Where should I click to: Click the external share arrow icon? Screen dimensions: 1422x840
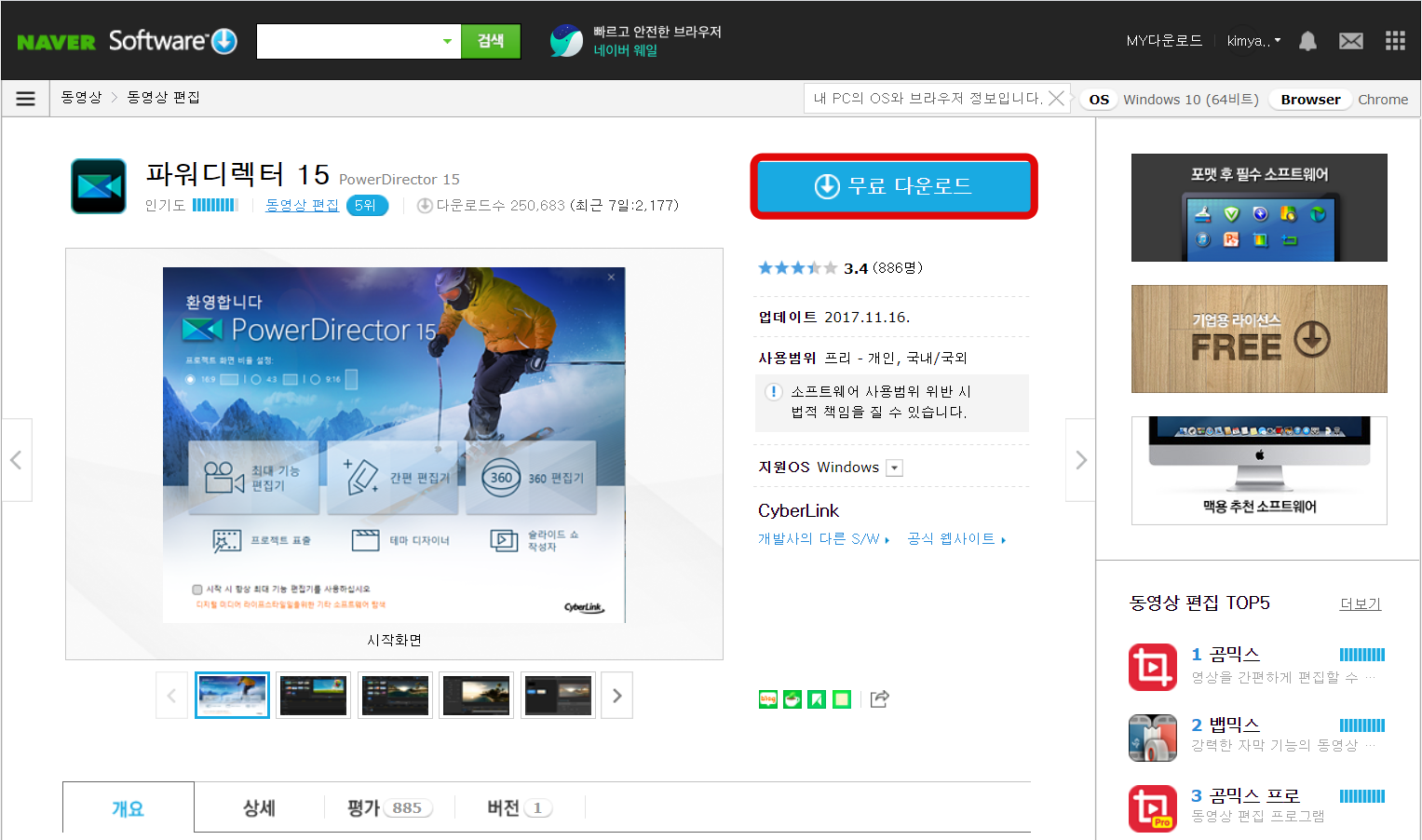(x=880, y=698)
